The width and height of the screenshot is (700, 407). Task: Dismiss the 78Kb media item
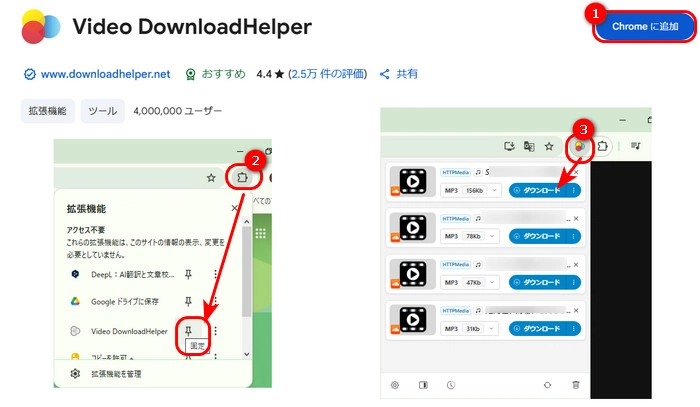576,219
